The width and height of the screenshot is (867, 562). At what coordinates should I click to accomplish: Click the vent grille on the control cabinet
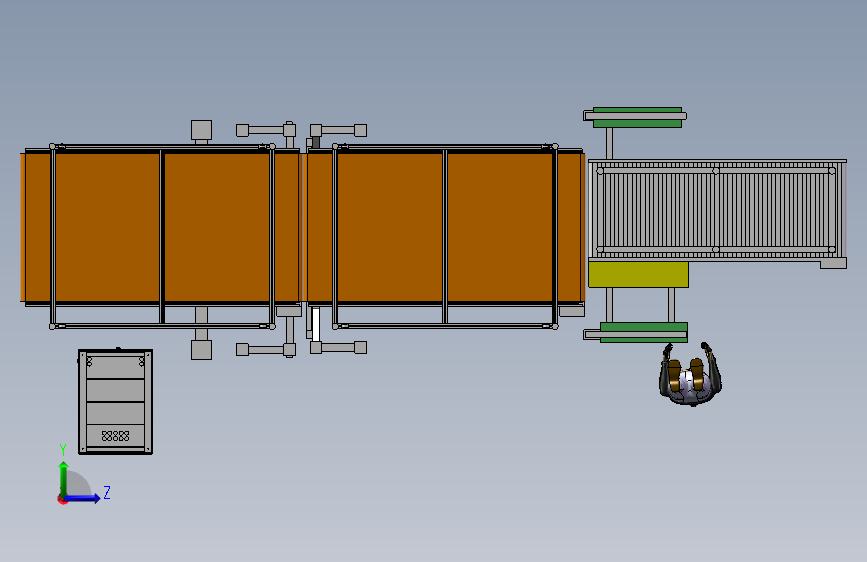pos(116,436)
